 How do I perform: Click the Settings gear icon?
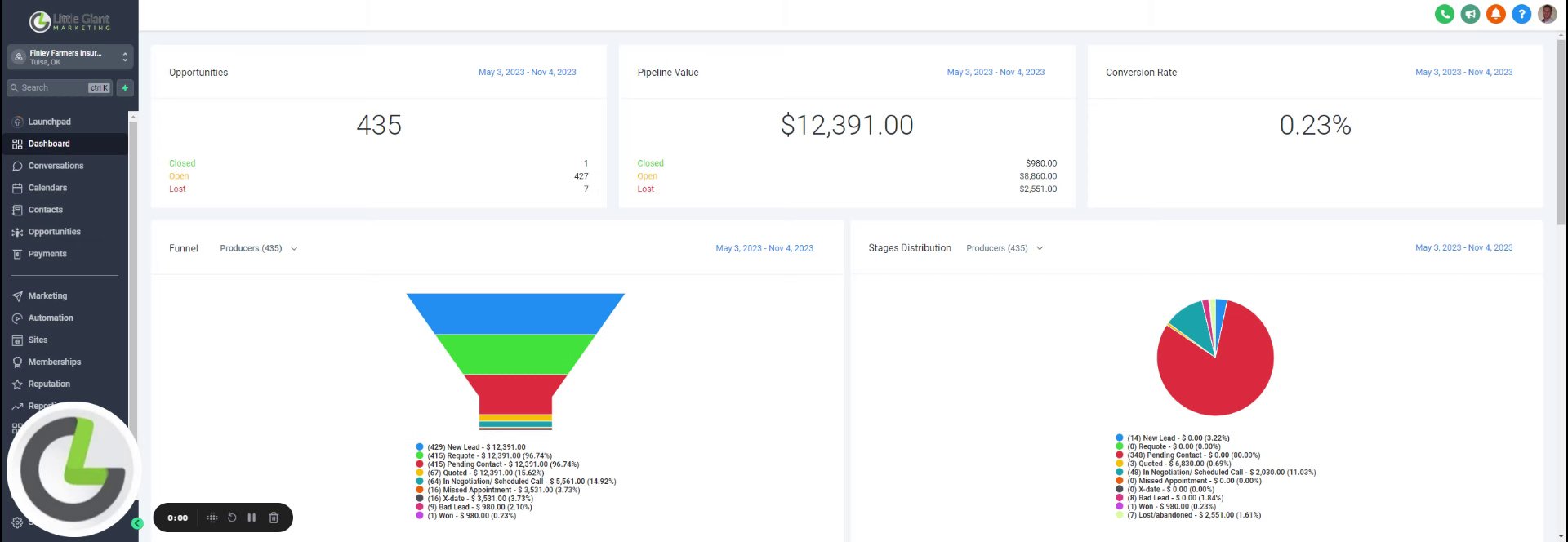click(x=17, y=522)
